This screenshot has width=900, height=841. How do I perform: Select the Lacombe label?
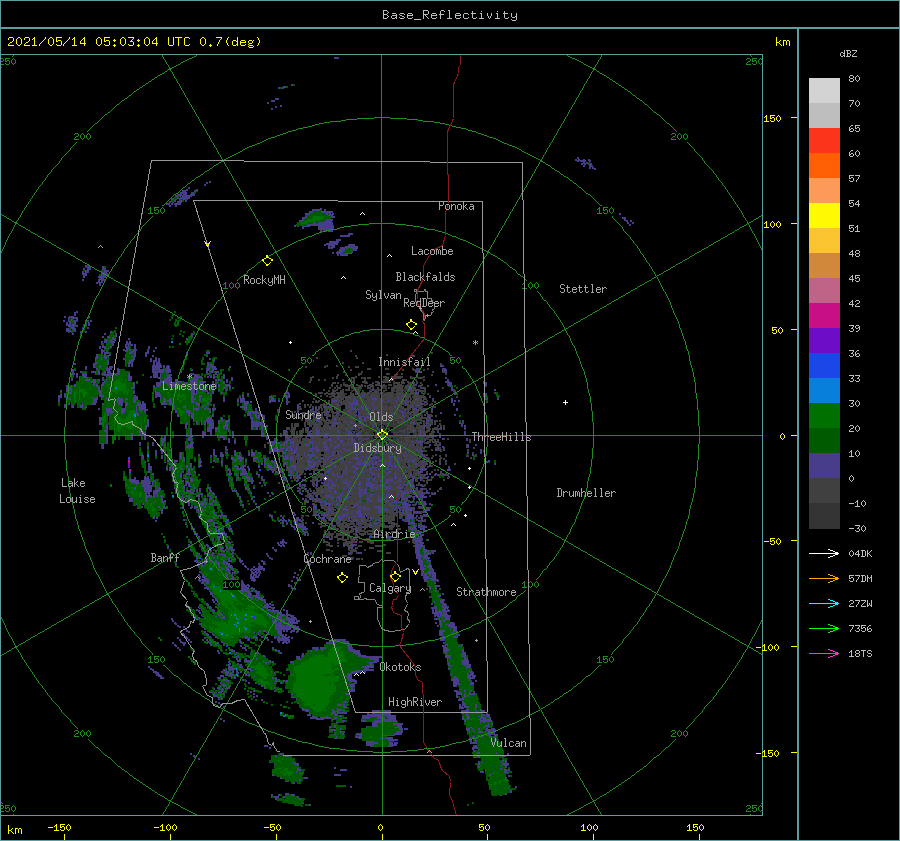[432, 251]
